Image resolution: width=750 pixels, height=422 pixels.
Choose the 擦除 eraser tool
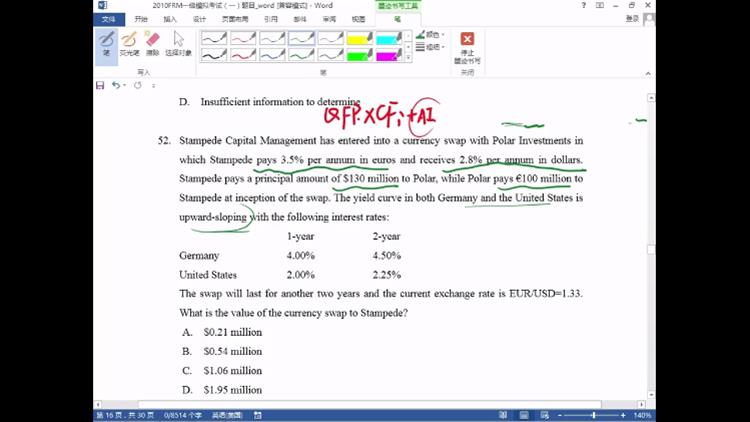[x=152, y=44]
